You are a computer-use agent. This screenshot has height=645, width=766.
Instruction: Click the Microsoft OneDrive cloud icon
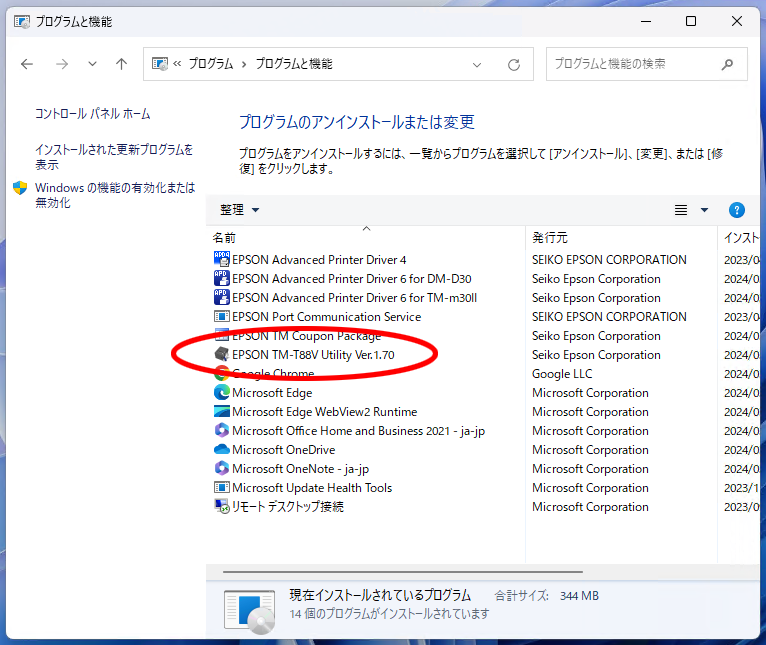[222, 450]
